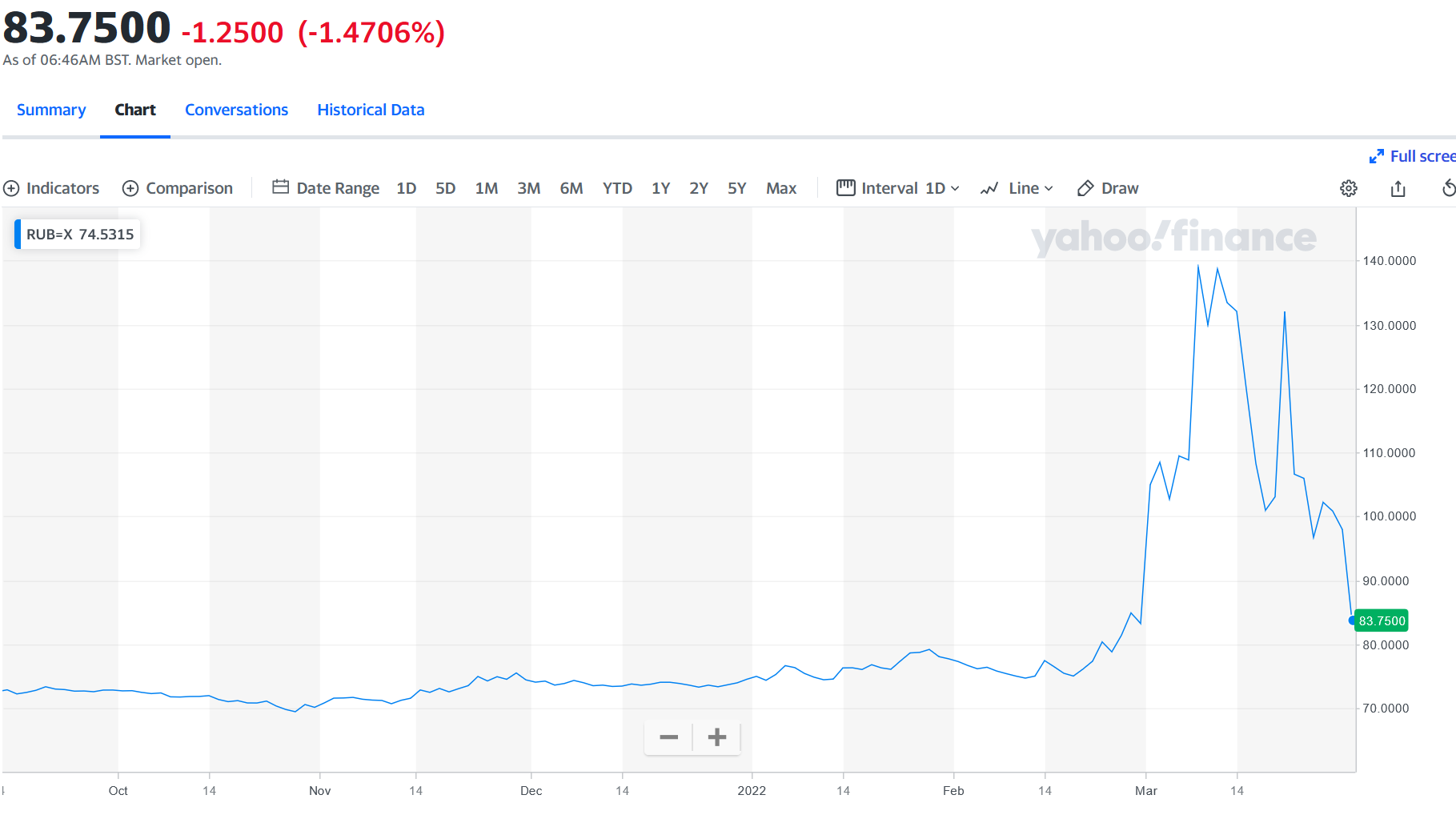Viewport: 1456px width, 819px height.
Task: Open Indicators via the plus icon
Action: point(11,188)
